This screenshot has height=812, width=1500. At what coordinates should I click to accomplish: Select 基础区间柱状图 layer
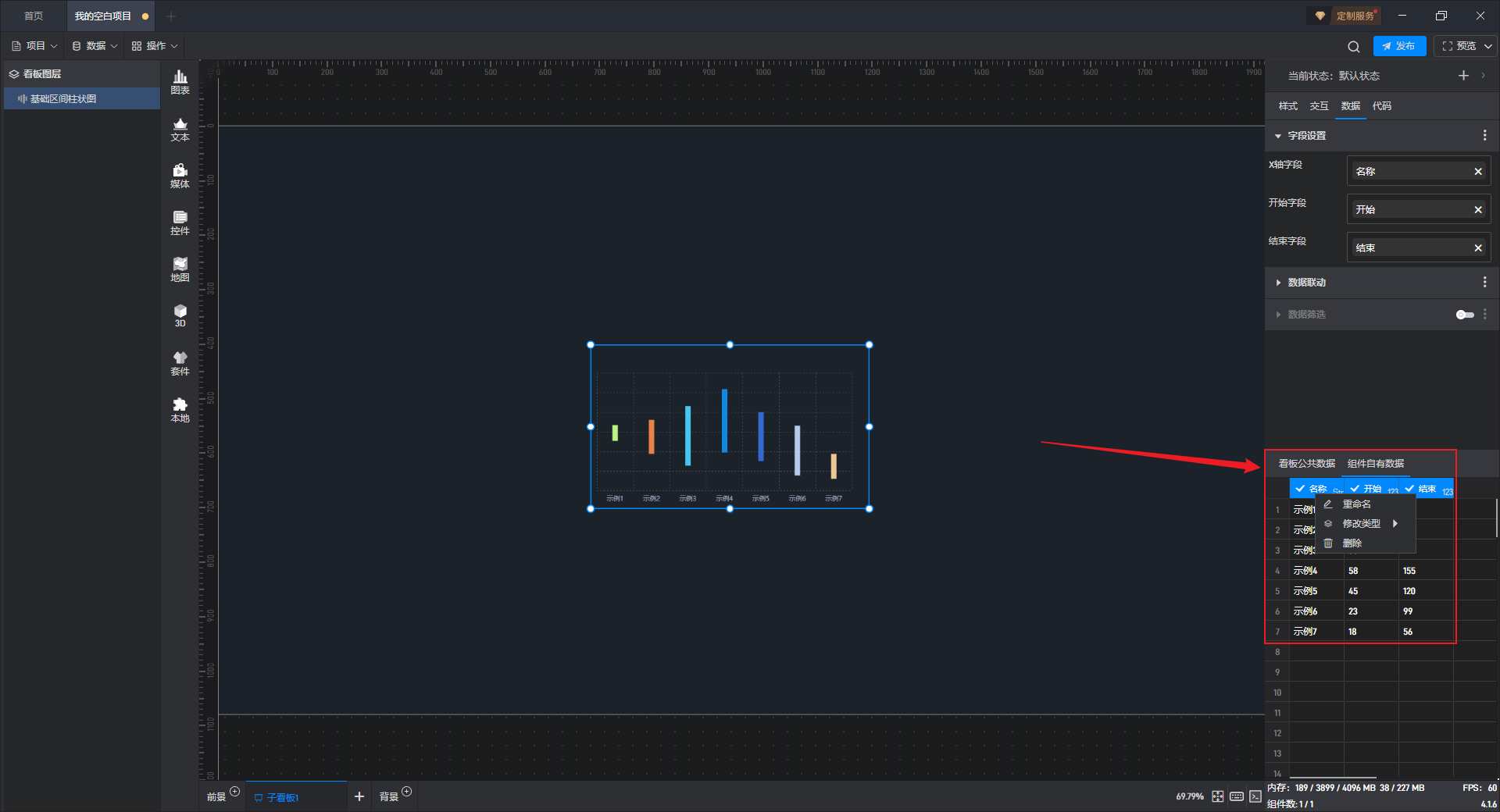81,99
